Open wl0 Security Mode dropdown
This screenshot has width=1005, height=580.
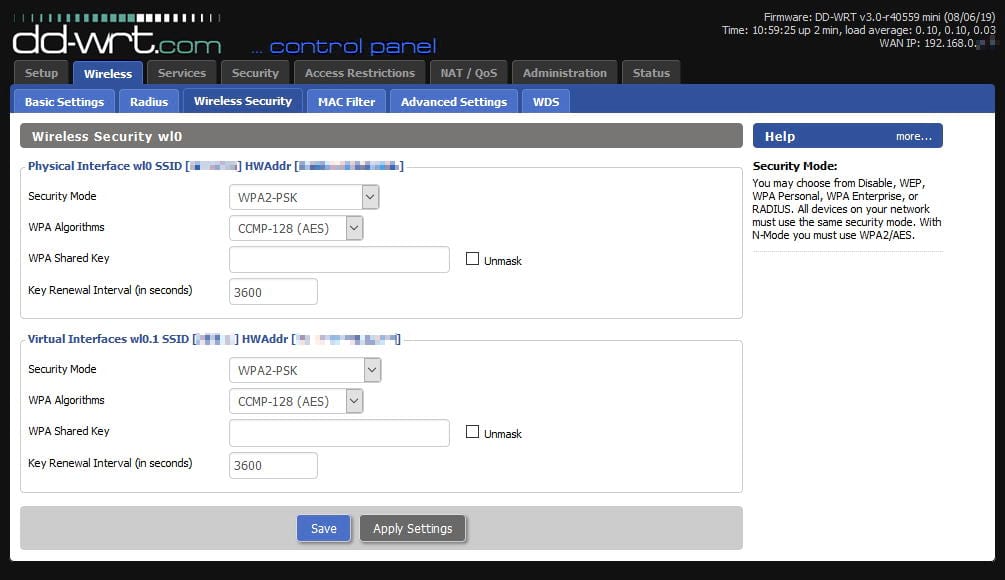point(304,197)
